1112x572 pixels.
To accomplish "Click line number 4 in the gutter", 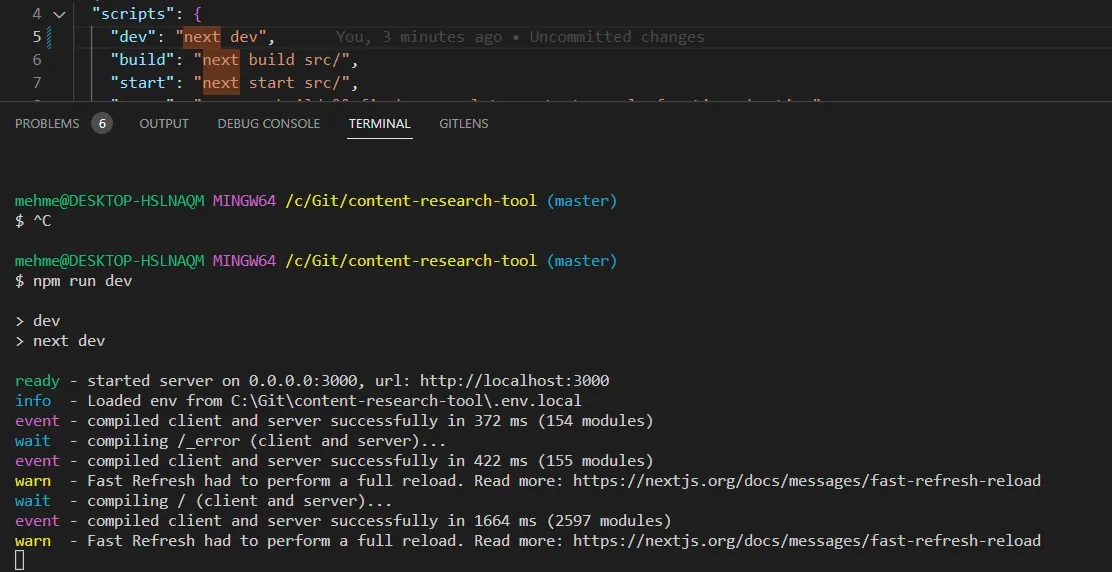I will pos(37,15).
